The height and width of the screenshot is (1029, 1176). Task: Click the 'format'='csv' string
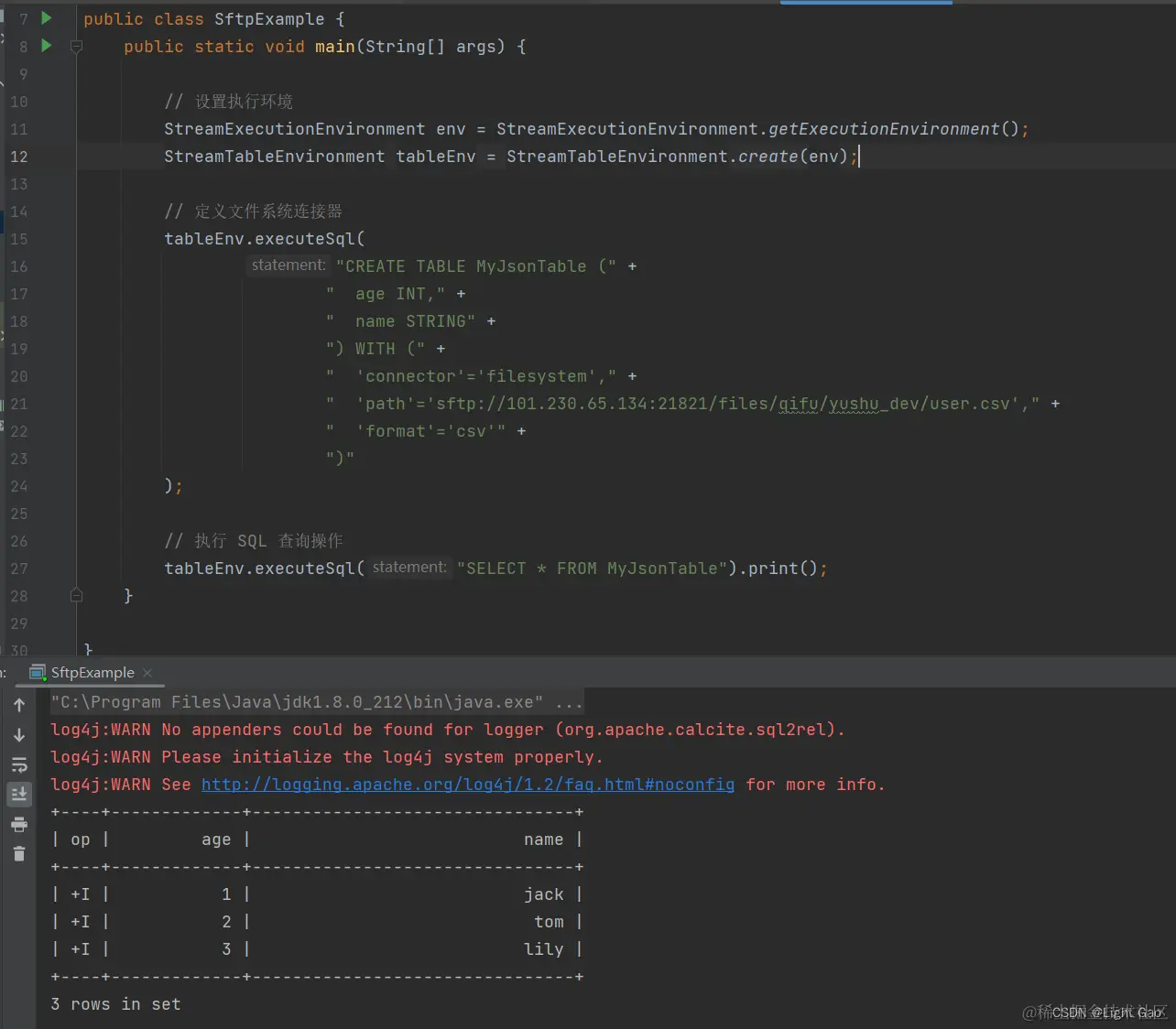click(430, 431)
